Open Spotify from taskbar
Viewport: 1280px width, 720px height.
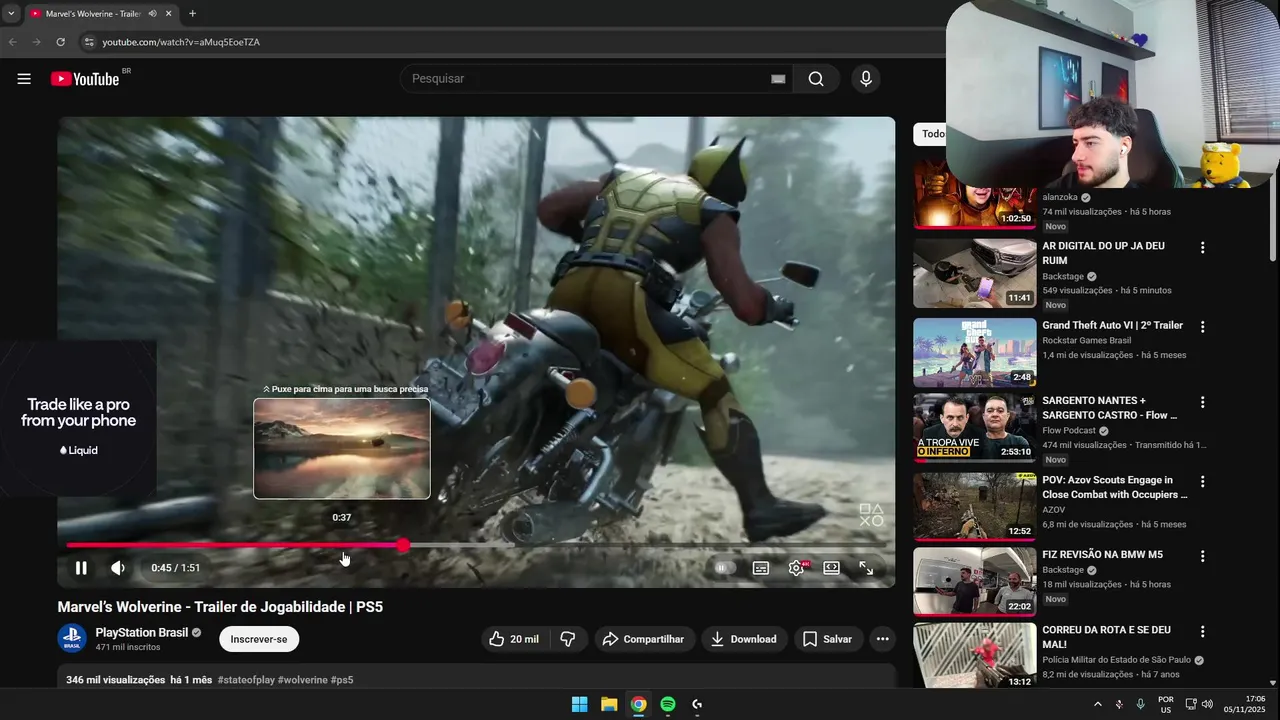pos(668,704)
